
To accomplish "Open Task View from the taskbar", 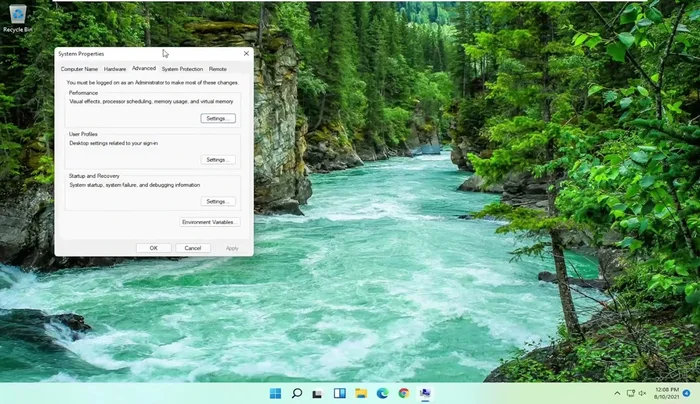I will click(x=318, y=393).
